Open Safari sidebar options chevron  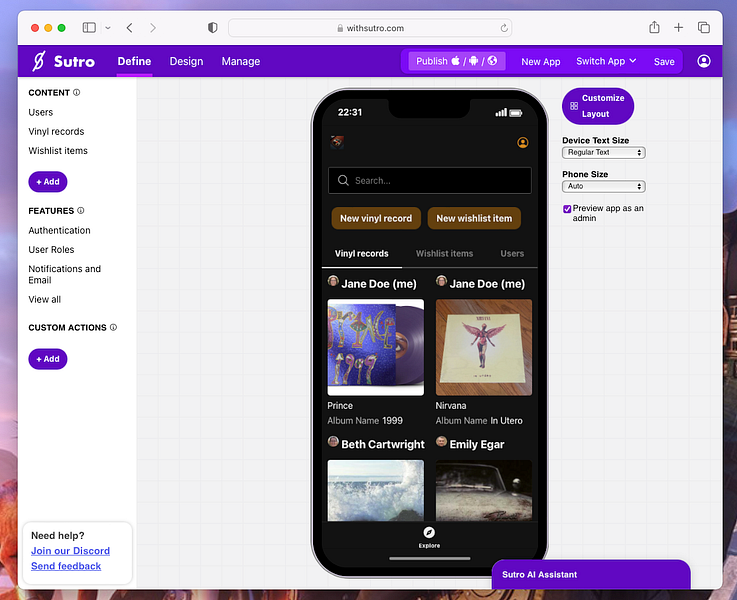108,28
